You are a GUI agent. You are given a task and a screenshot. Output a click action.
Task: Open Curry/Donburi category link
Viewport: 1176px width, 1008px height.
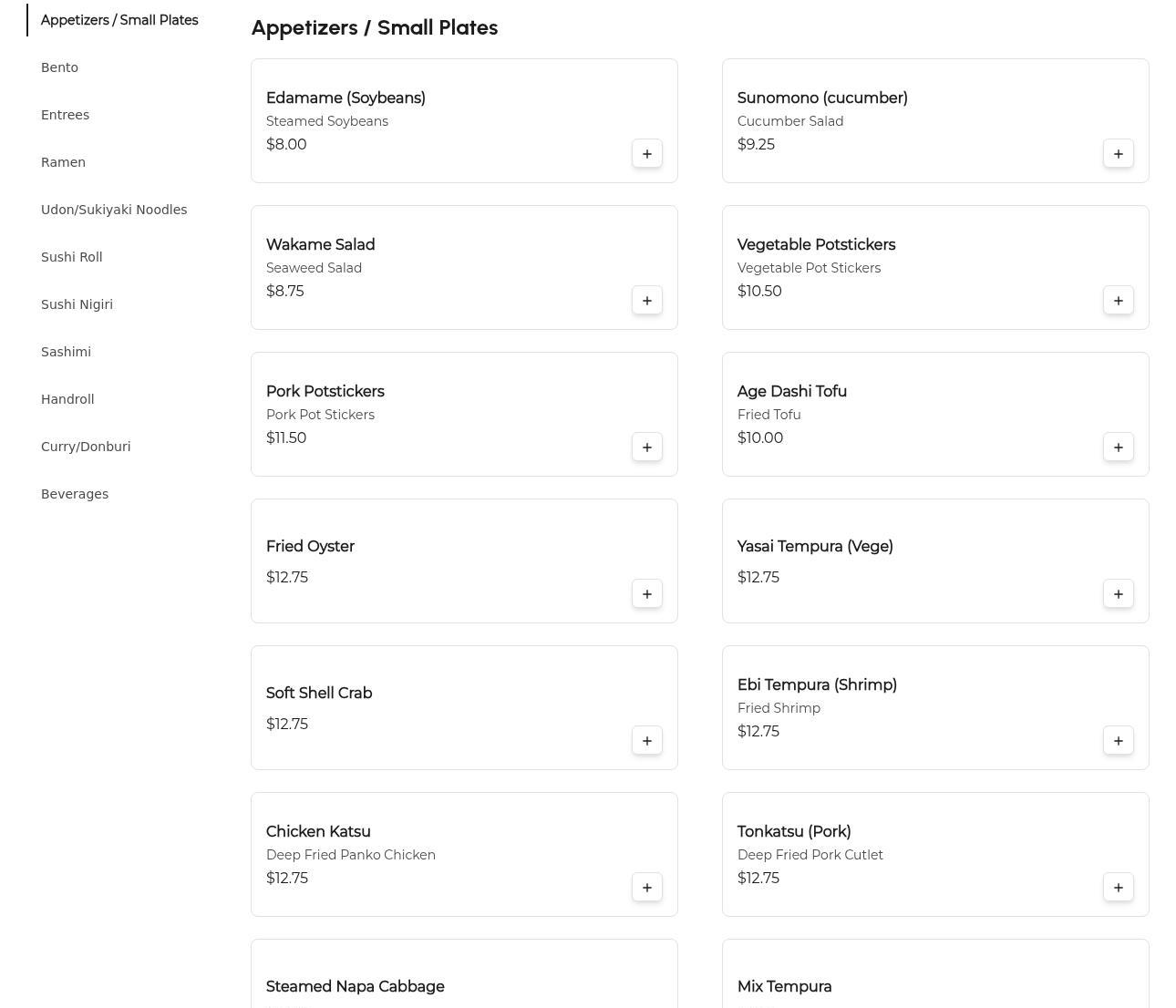(86, 447)
